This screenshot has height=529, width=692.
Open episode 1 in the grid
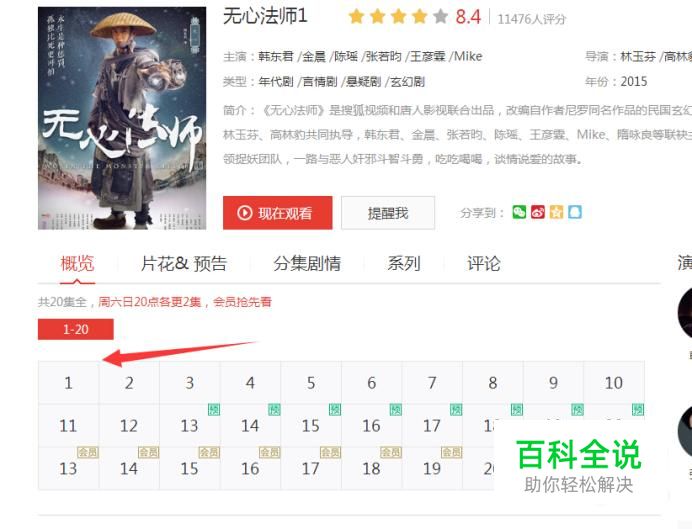pyautogui.click(x=68, y=383)
